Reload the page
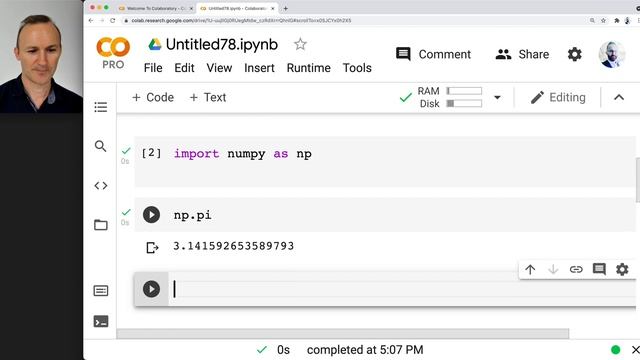The width and height of the screenshot is (640, 360). [113, 20]
